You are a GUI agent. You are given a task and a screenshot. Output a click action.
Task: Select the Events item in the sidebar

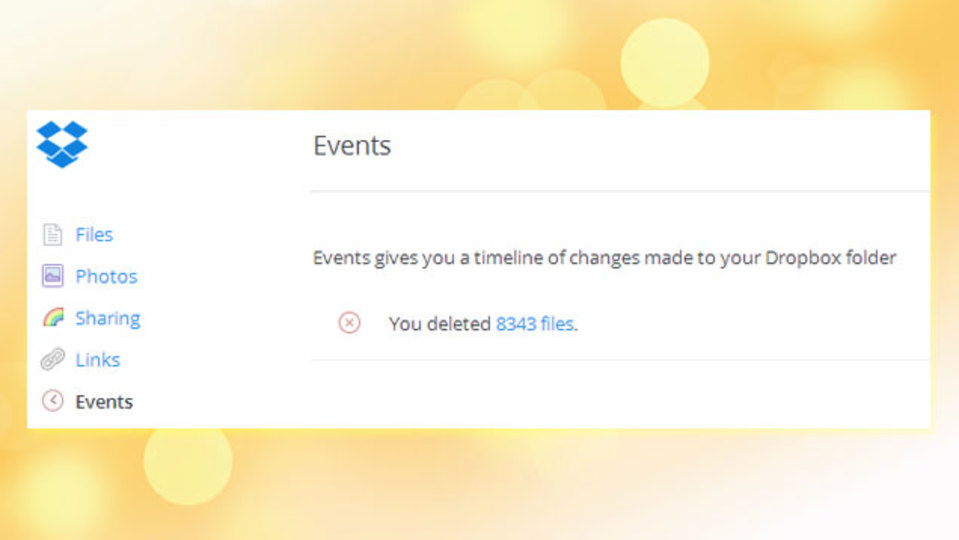click(104, 402)
